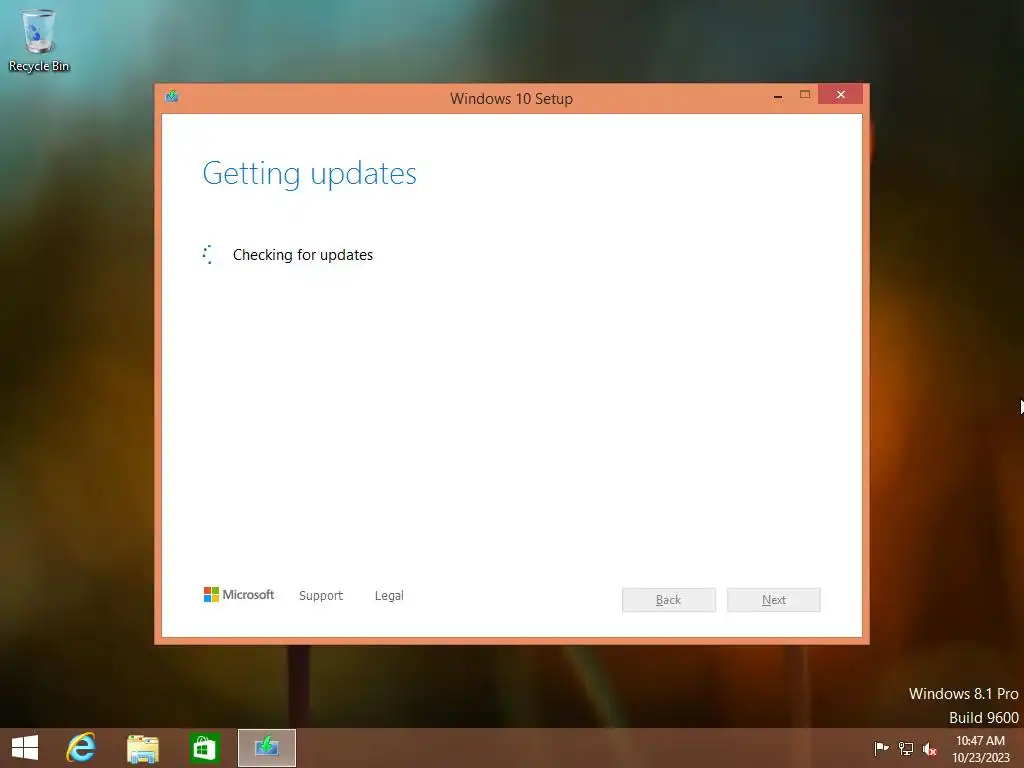Show the clock and date flyout
The image size is (1024, 768).
pyautogui.click(x=980, y=748)
